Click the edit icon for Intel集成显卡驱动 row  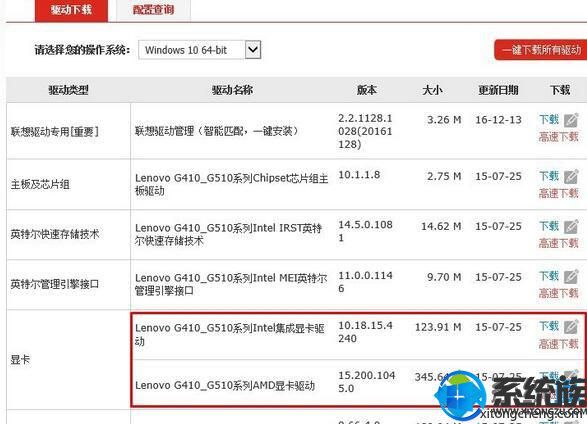pyautogui.click(x=571, y=327)
